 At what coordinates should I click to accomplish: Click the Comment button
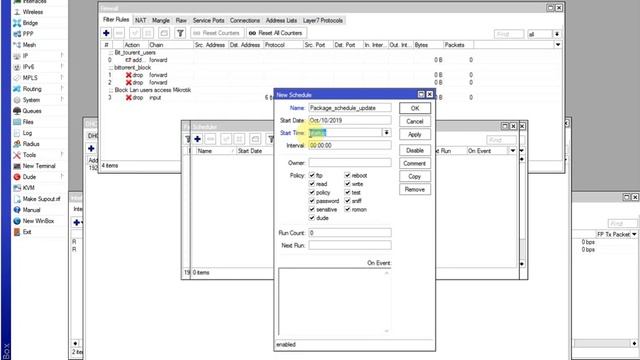point(415,163)
